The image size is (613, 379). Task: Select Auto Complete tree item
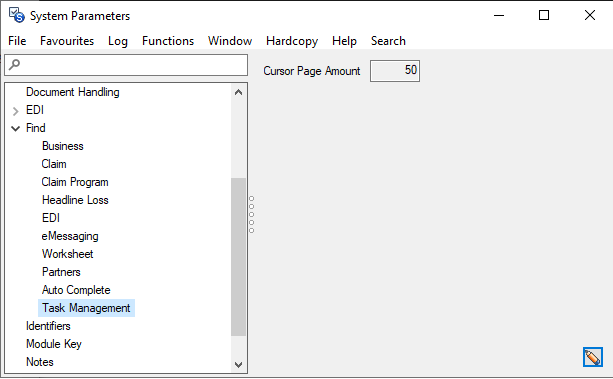tap(76, 290)
